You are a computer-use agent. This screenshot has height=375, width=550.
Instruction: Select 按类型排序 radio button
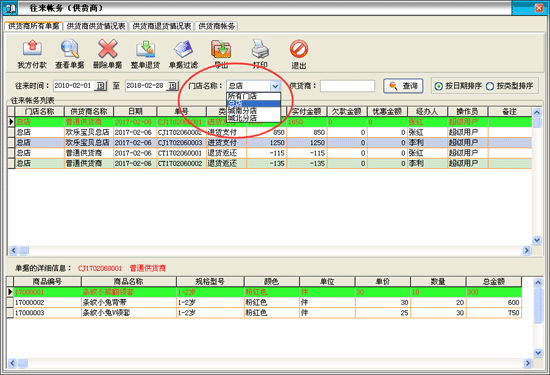pyautogui.click(x=490, y=86)
